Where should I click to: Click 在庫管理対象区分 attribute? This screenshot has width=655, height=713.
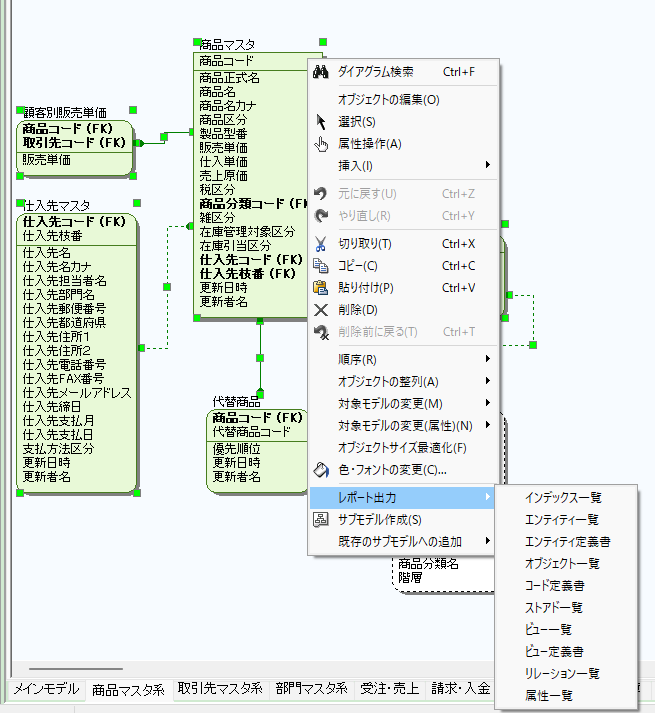(x=247, y=231)
